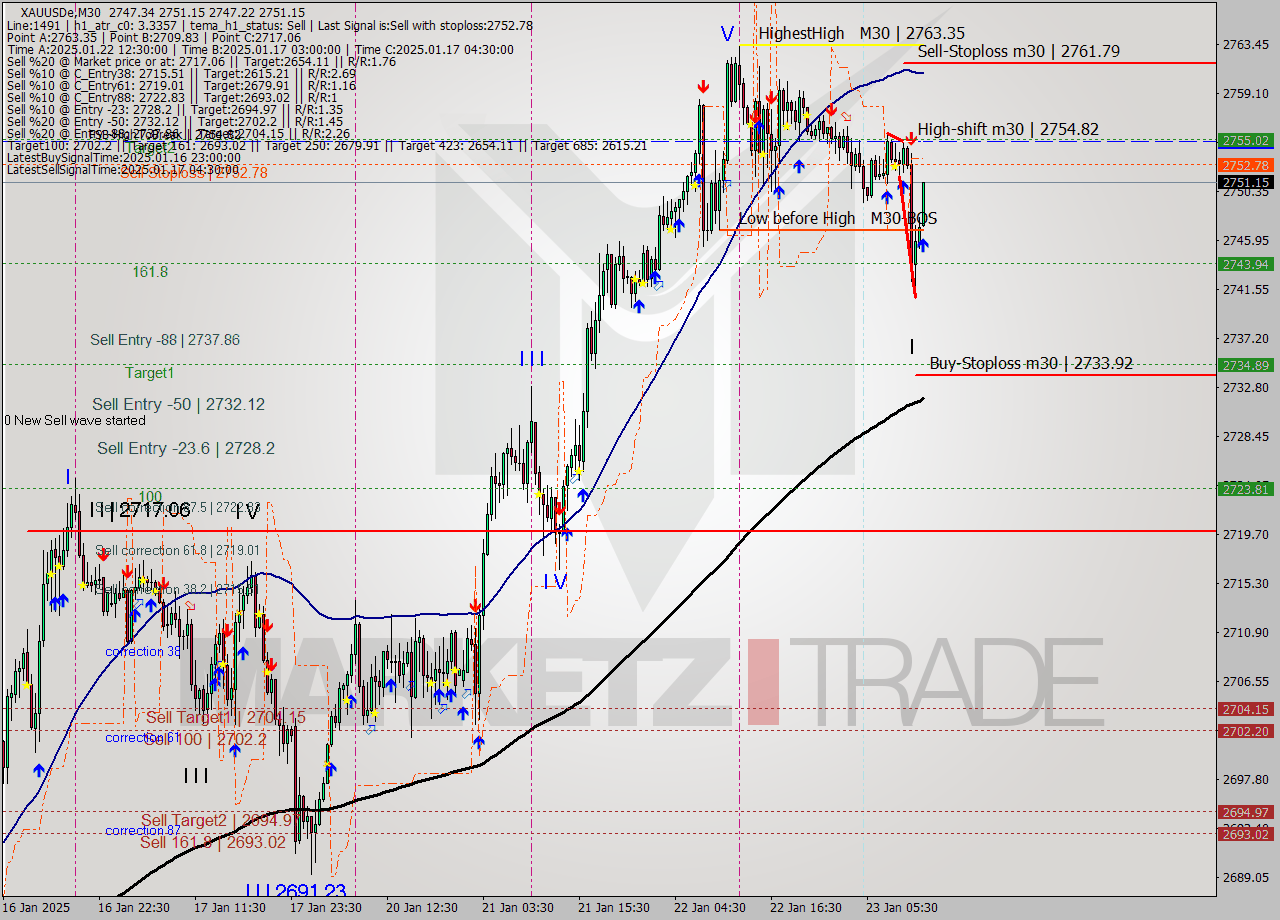Select the green price tag 2723.81
The image size is (1280, 920).
tap(1245, 489)
